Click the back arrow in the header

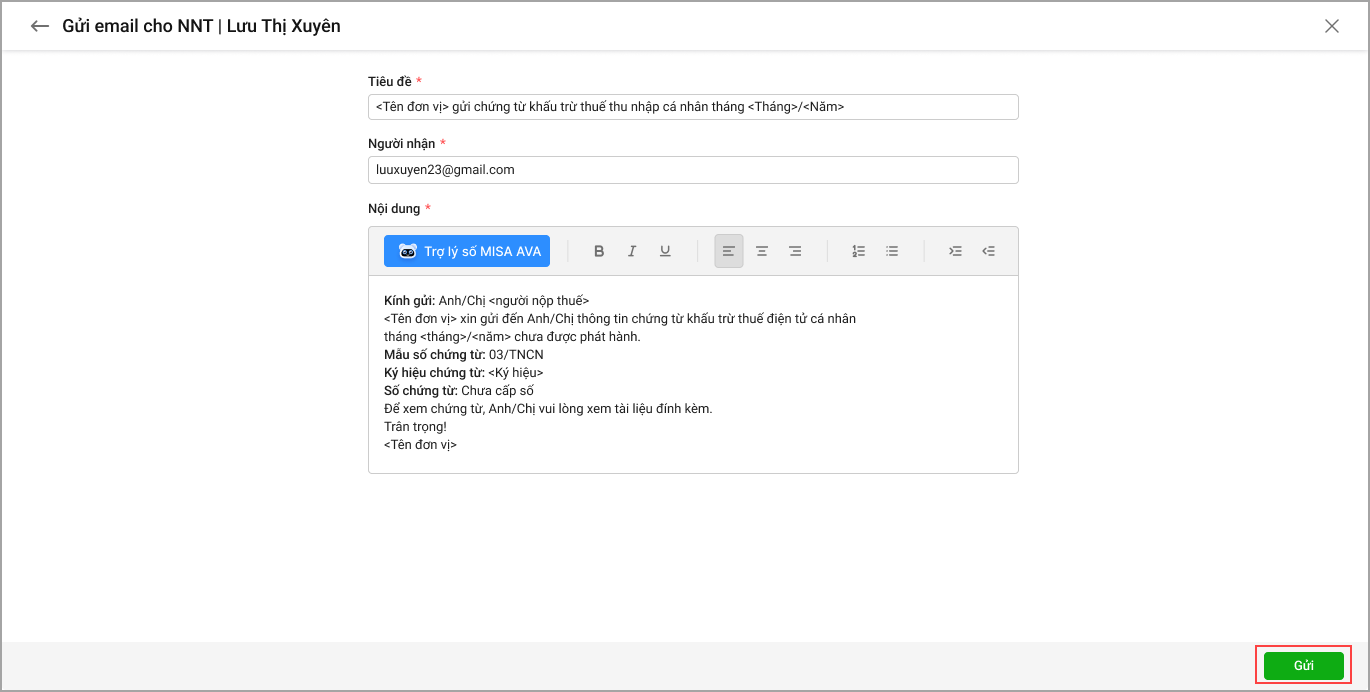40,27
